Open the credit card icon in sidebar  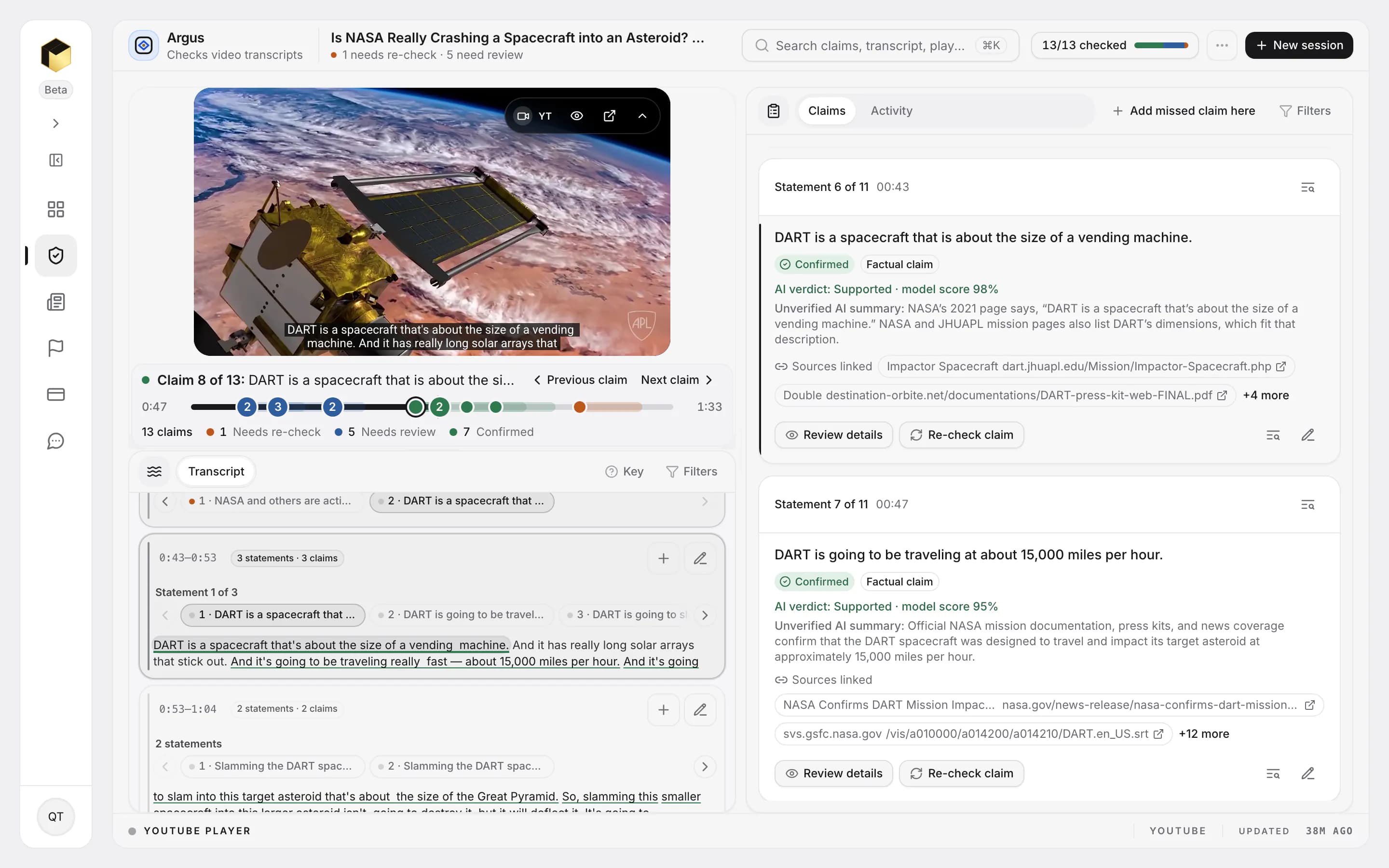pos(55,394)
